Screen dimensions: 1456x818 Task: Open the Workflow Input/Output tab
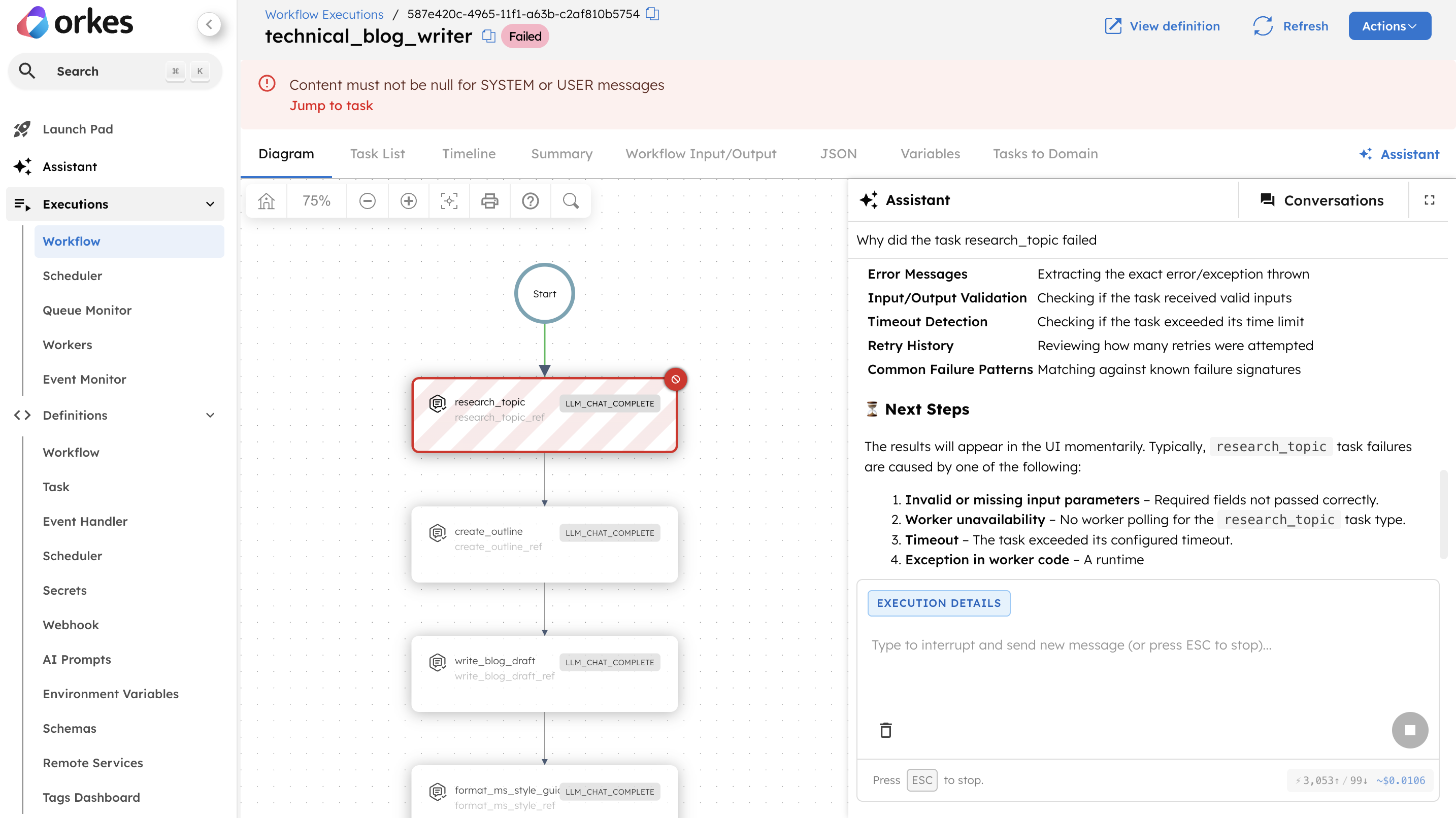coord(700,154)
